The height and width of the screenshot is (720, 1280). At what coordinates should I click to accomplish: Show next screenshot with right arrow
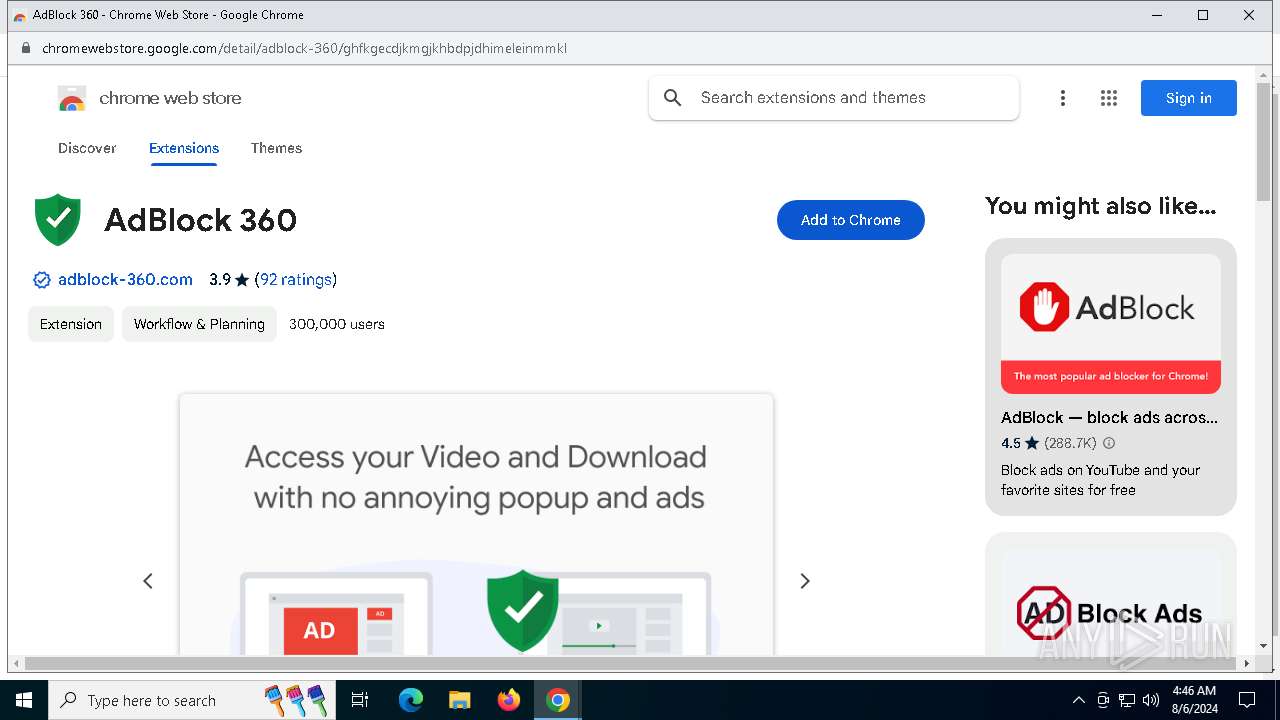click(804, 581)
